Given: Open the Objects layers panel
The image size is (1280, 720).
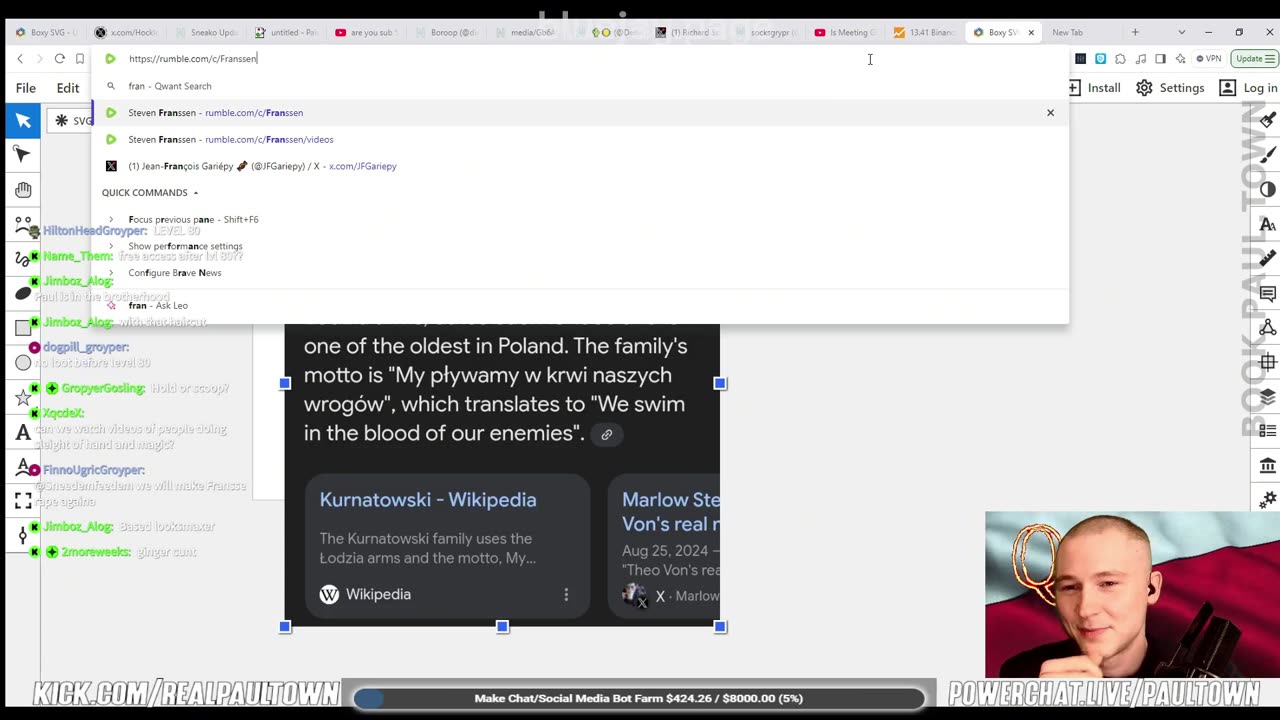Looking at the screenshot, I should (1268, 397).
